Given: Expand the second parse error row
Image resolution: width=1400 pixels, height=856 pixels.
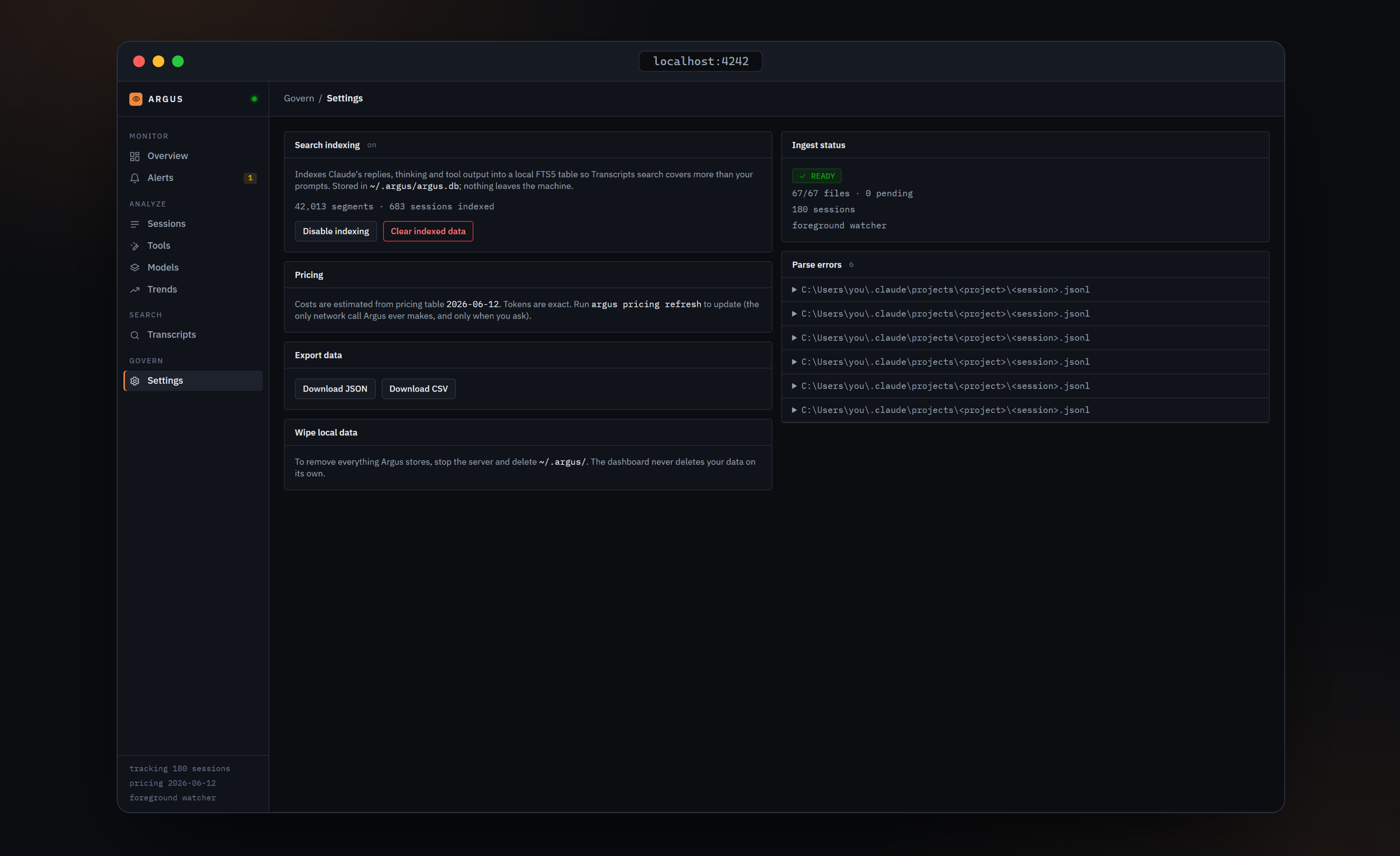Looking at the screenshot, I should 1025,314.
